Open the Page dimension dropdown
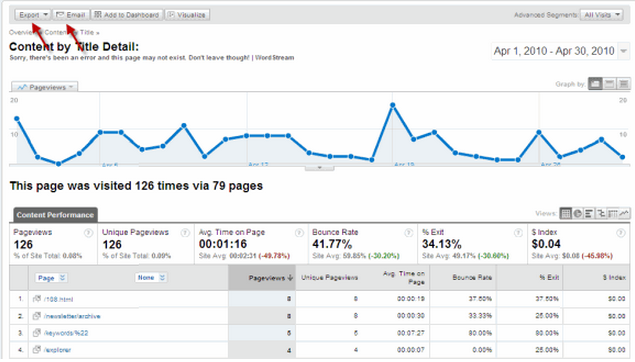This screenshot has width=635, height=362. [51, 278]
